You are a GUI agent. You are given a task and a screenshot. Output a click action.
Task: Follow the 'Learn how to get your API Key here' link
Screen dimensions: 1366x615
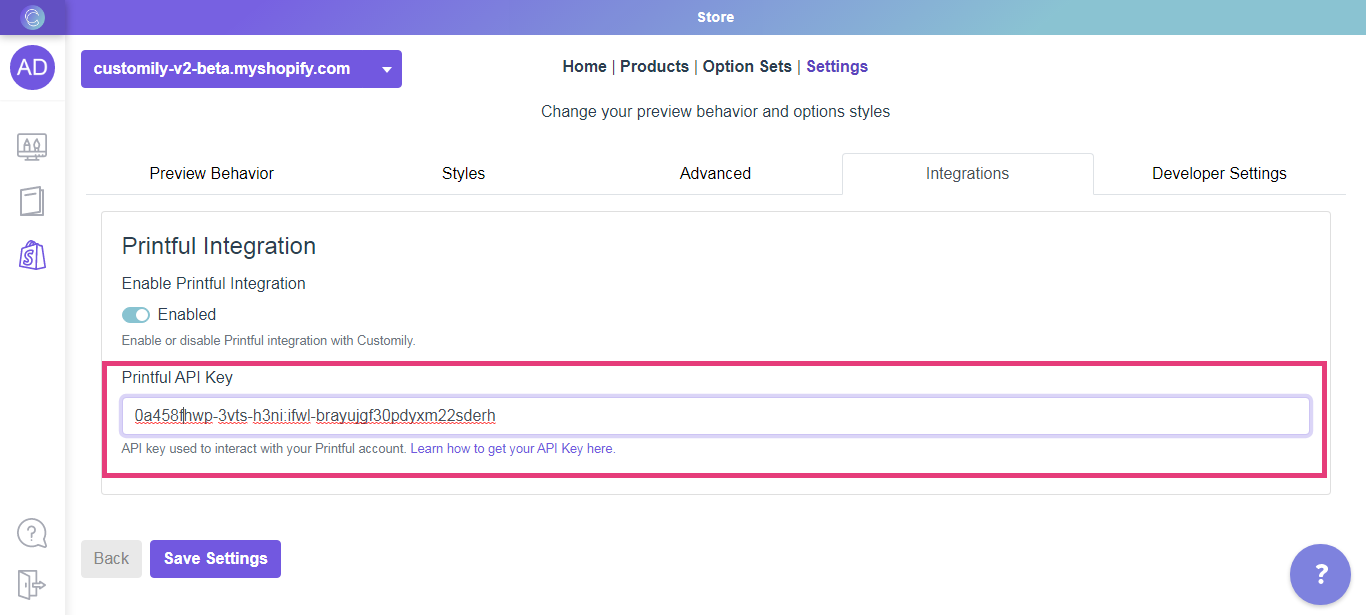point(513,449)
